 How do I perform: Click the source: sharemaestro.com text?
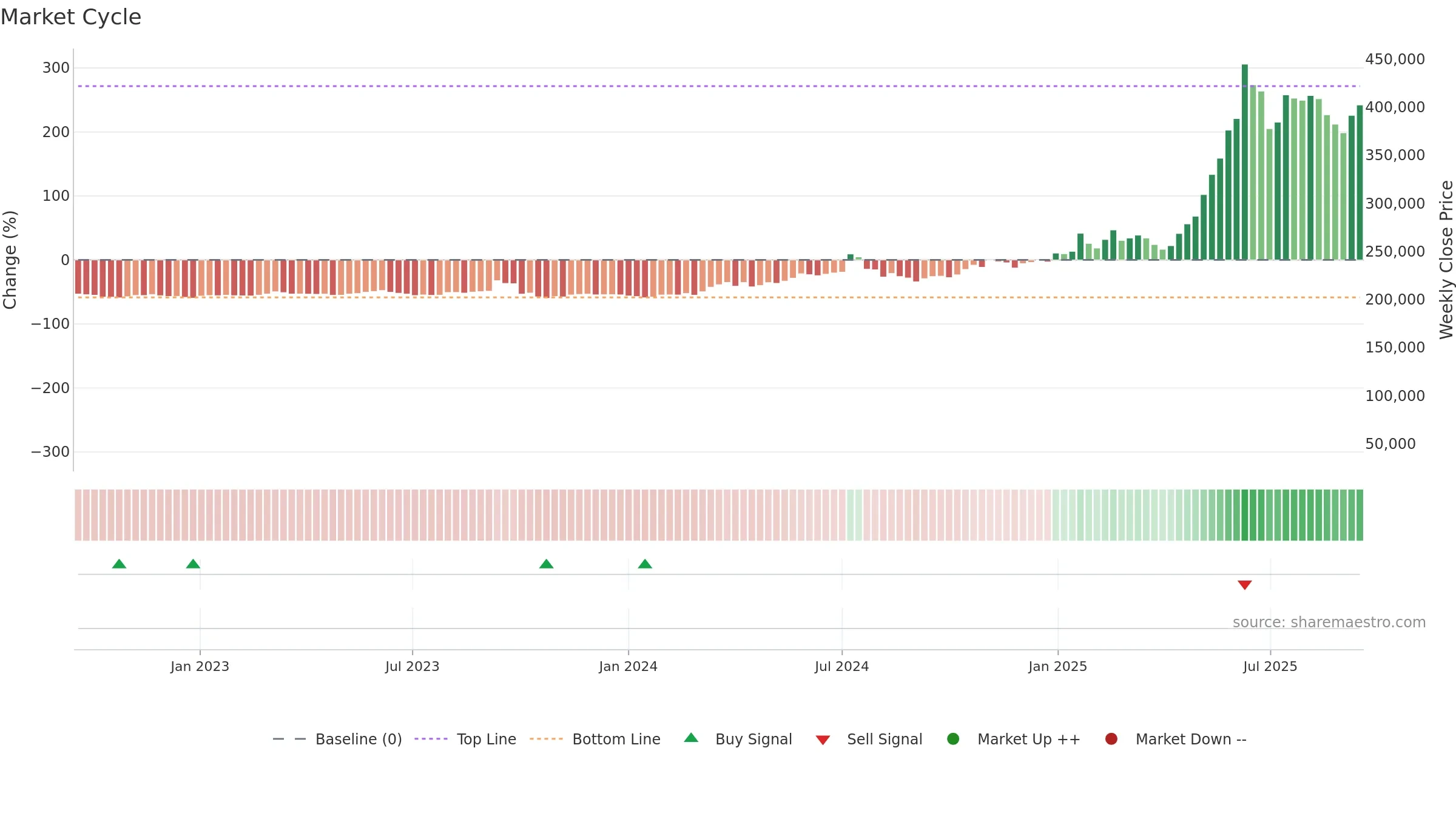coord(1329,622)
